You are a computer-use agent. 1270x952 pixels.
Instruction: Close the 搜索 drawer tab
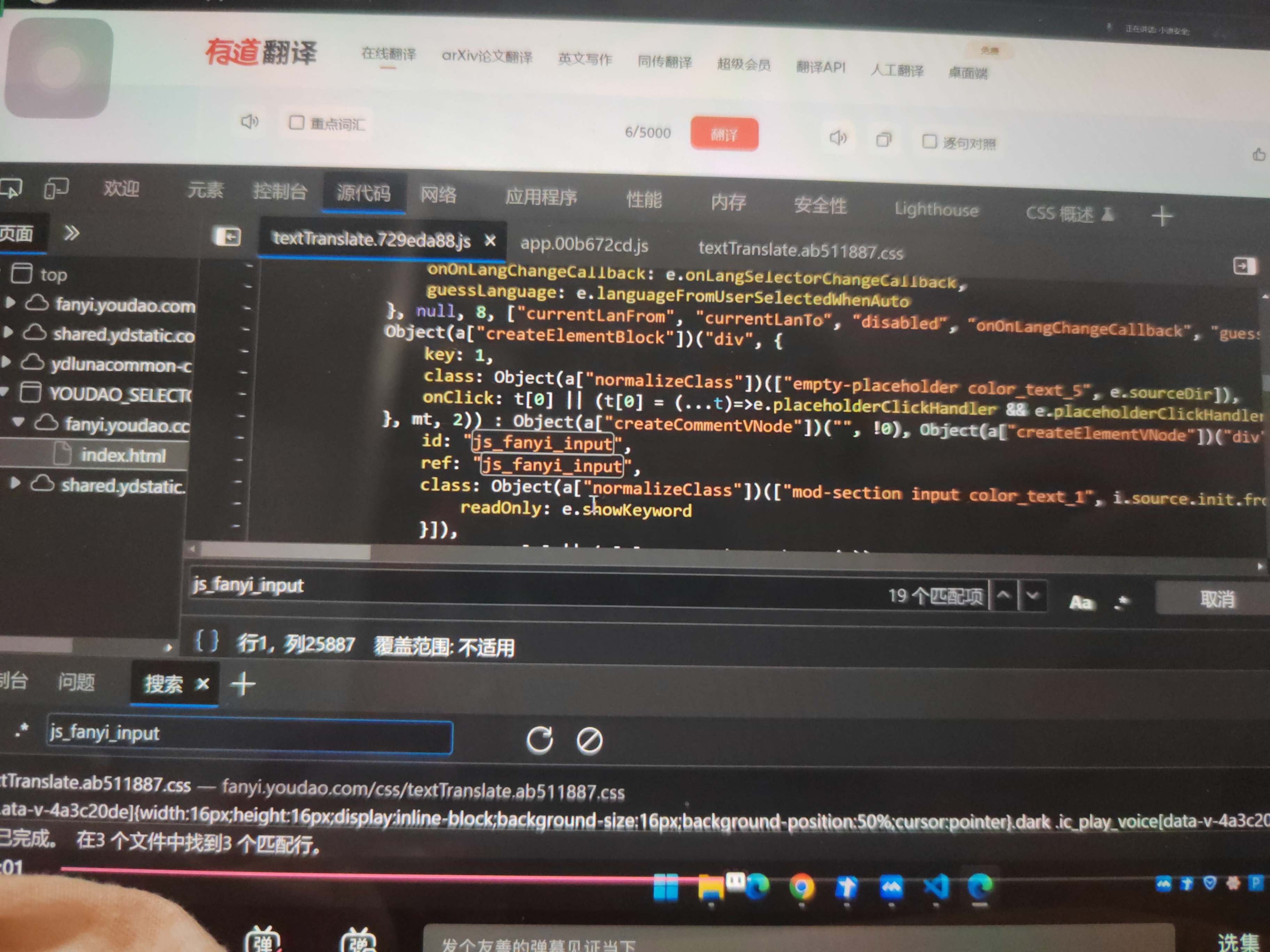click(x=202, y=683)
